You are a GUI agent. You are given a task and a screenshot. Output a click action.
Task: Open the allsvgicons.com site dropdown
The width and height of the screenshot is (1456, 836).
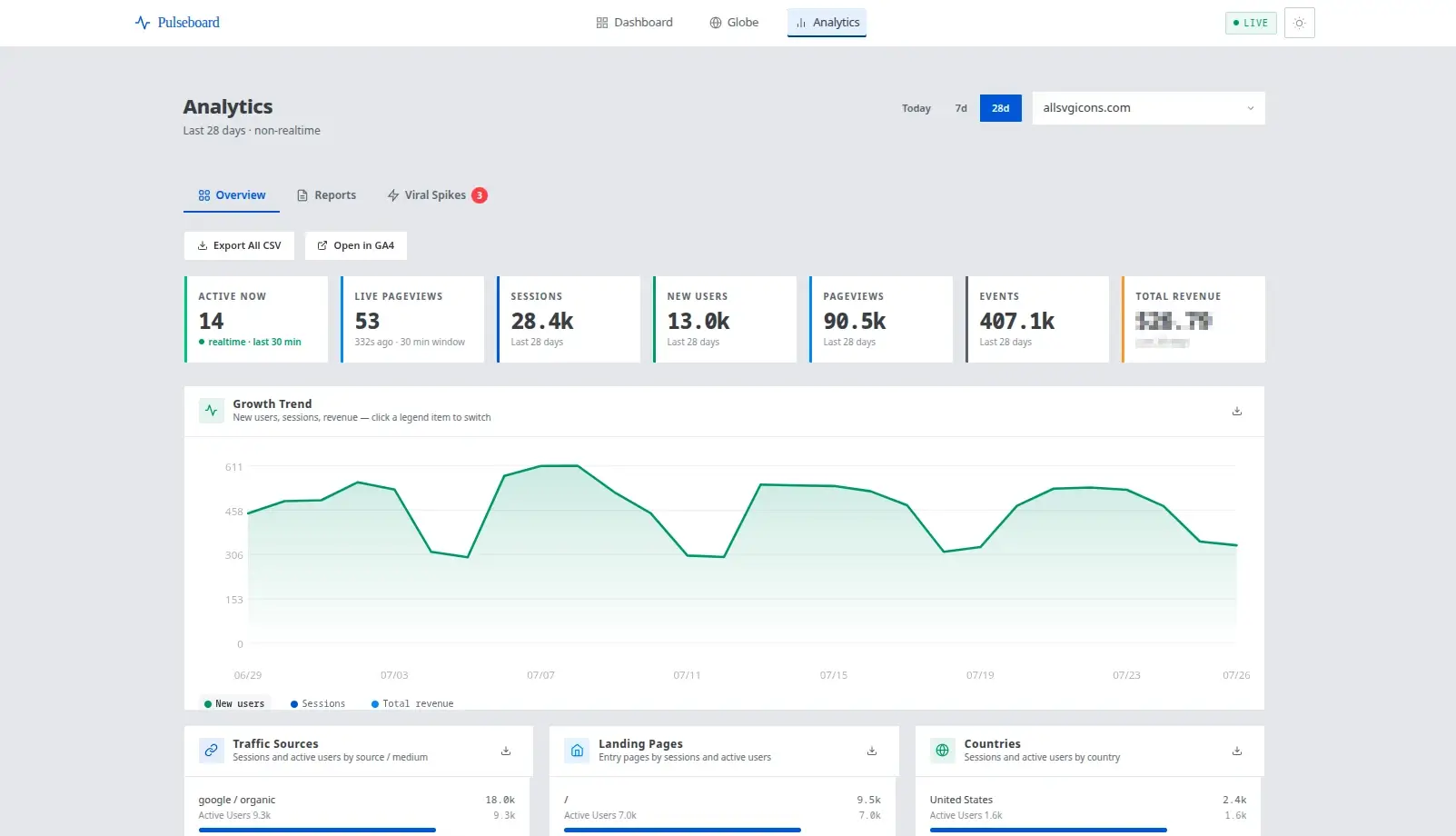(x=1149, y=108)
